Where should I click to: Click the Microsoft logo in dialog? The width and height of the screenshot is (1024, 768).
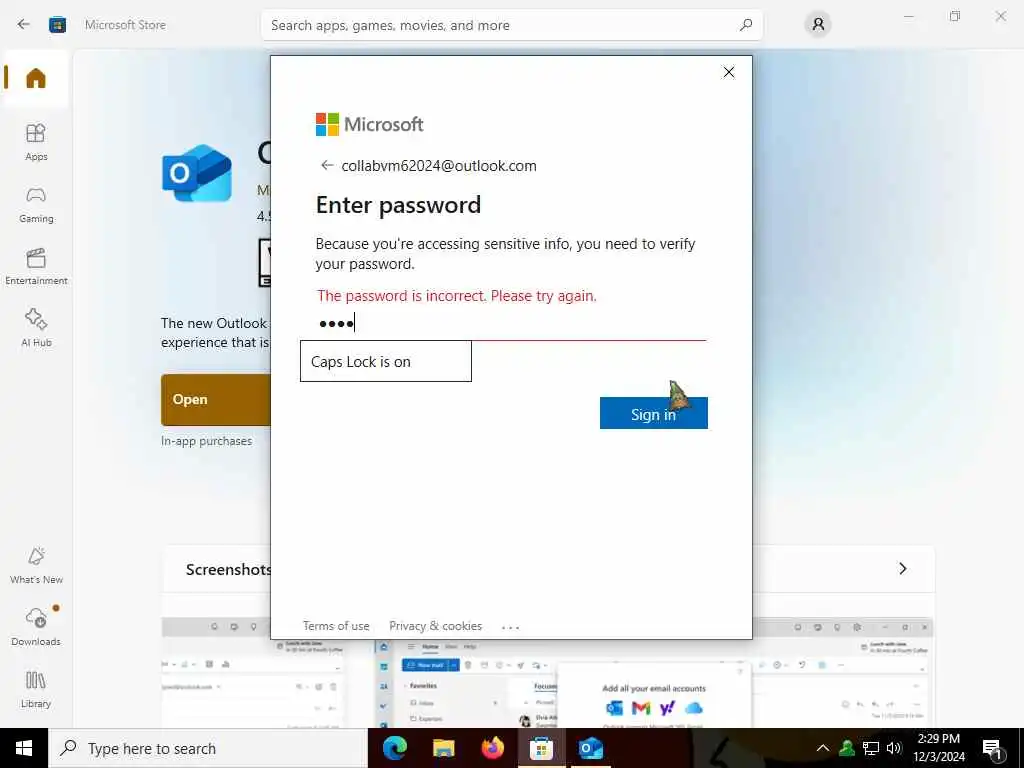tap(370, 124)
